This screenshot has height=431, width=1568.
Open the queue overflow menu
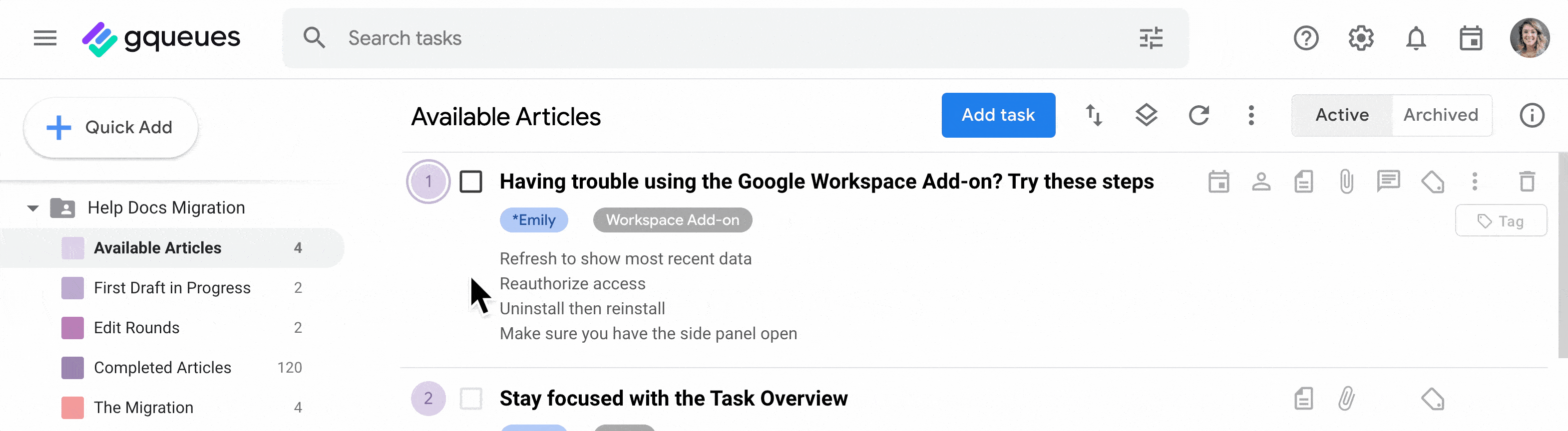[x=1251, y=115]
